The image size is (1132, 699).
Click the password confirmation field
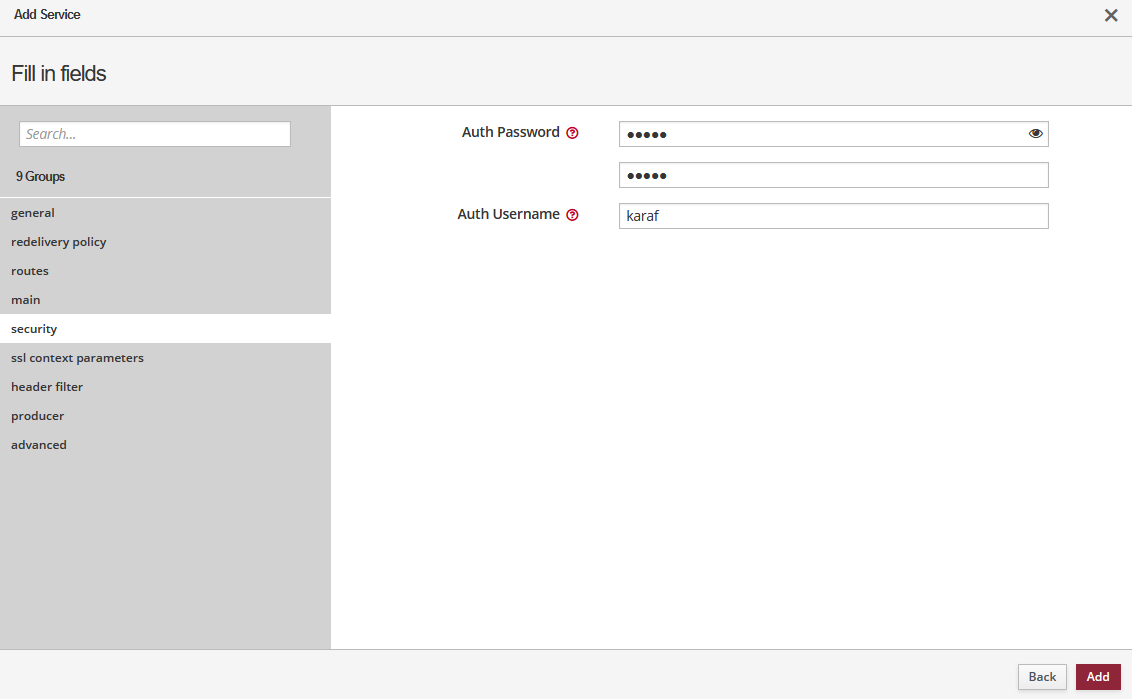pos(832,175)
